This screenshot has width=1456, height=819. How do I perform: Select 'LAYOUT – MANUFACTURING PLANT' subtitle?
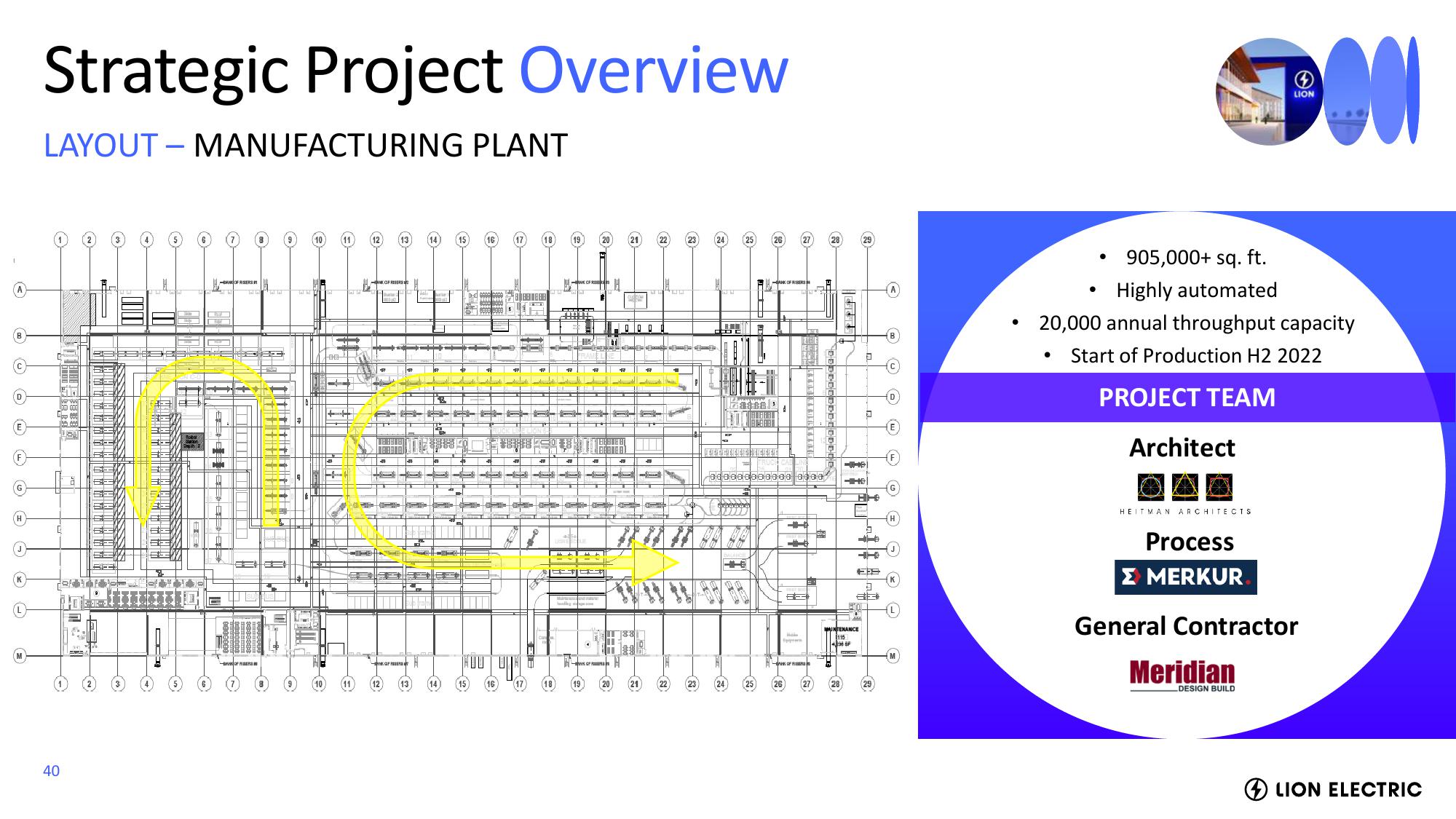pos(306,146)
